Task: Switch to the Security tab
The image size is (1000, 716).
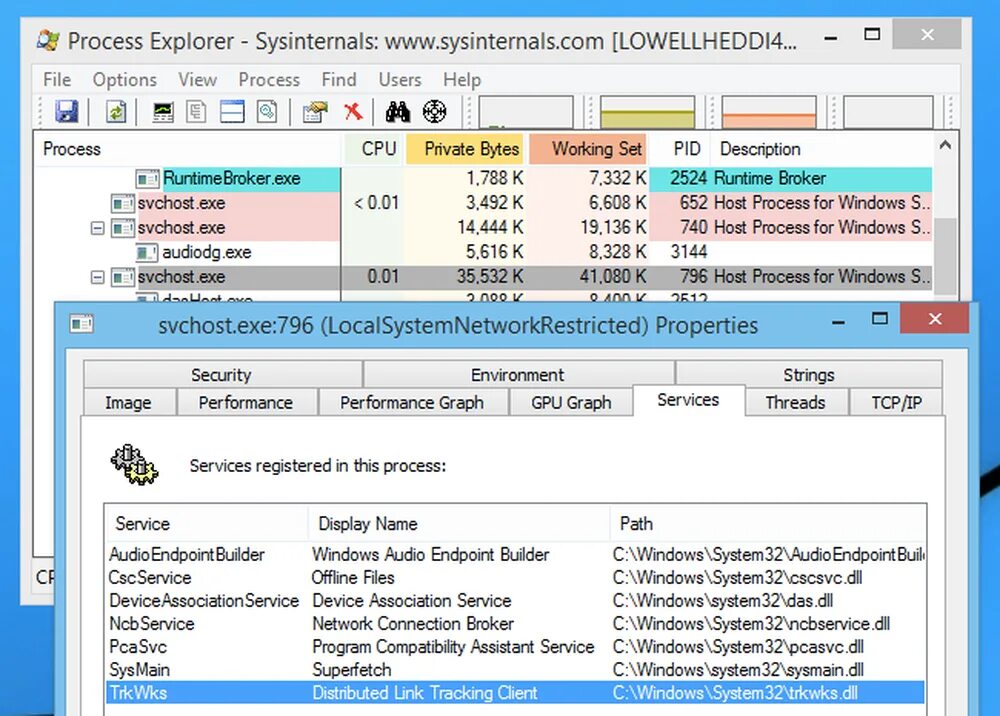Action: pos(222,374)
